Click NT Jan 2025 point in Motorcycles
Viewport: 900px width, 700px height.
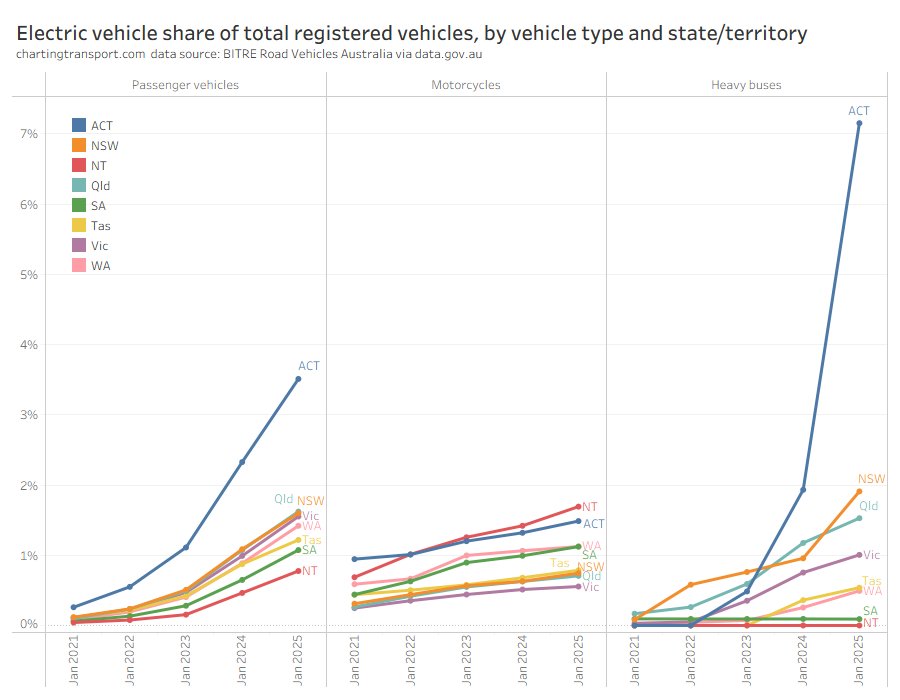point(578,506)
